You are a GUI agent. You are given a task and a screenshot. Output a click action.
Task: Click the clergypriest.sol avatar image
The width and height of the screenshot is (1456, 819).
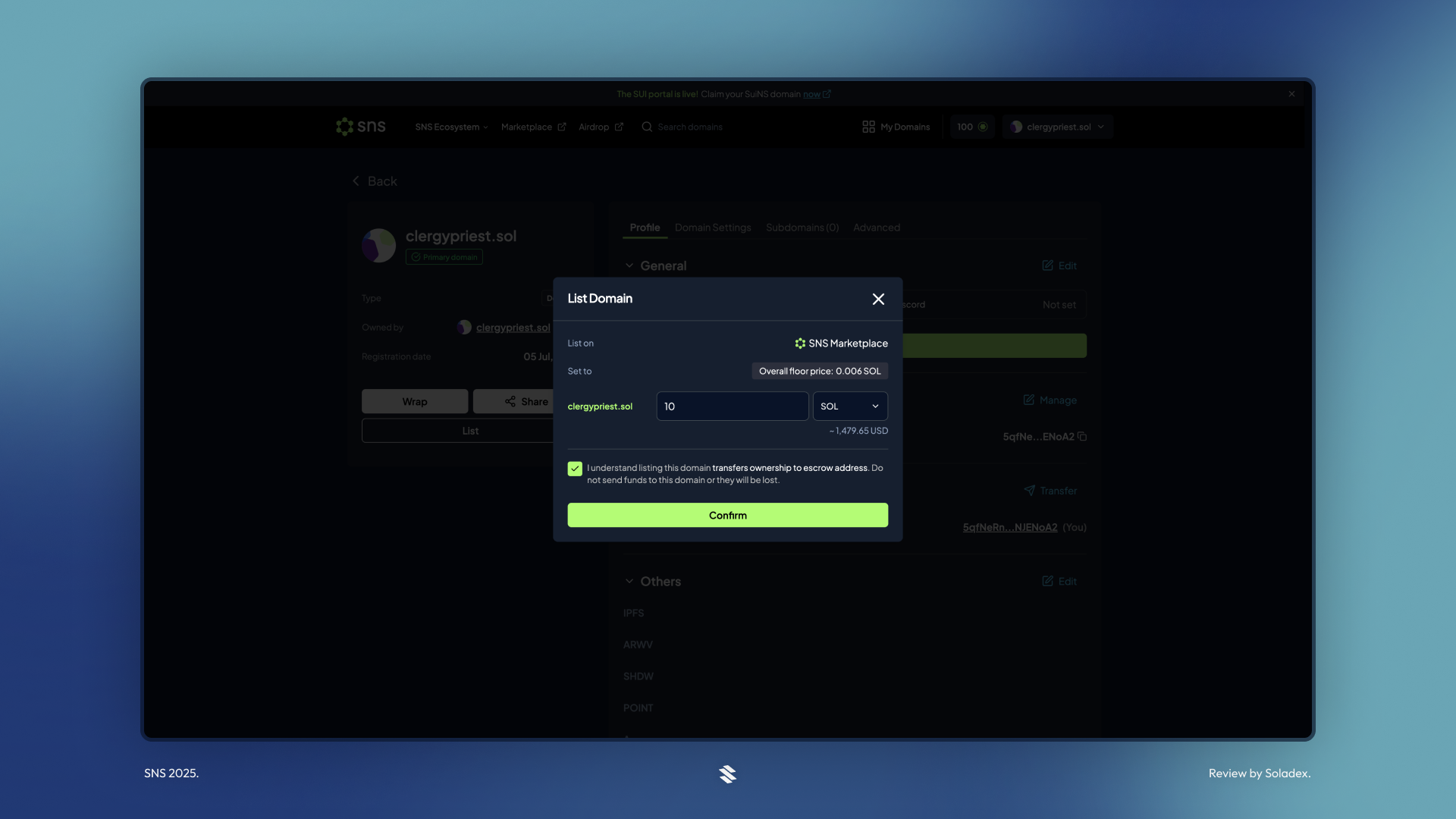[378, 246]
